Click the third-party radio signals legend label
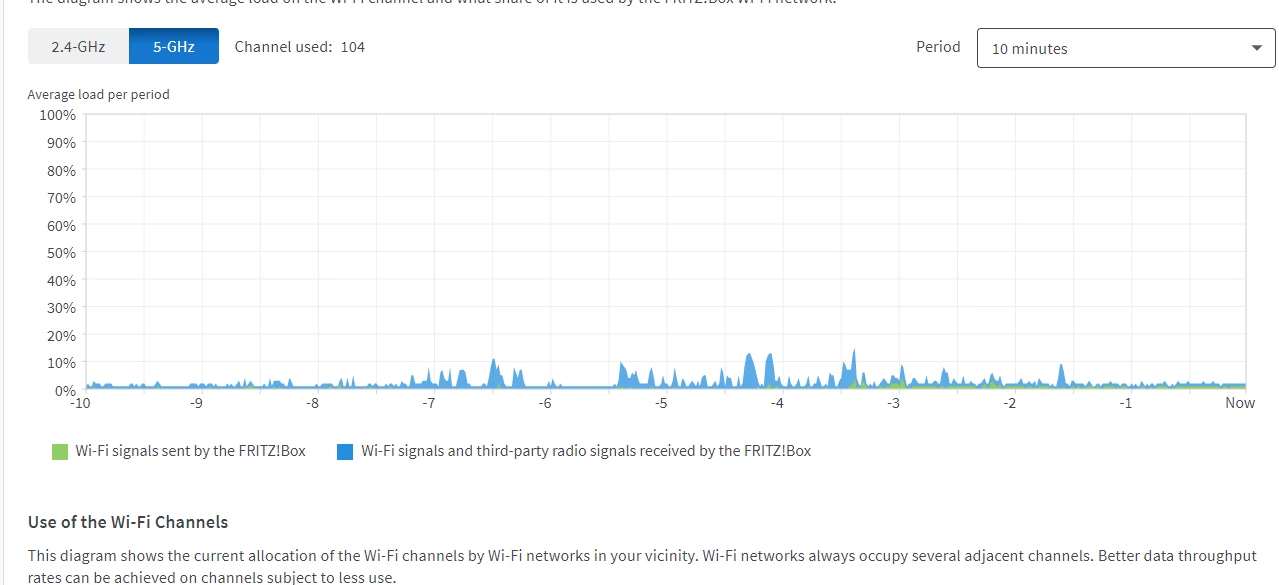 [x=586, y=451]
